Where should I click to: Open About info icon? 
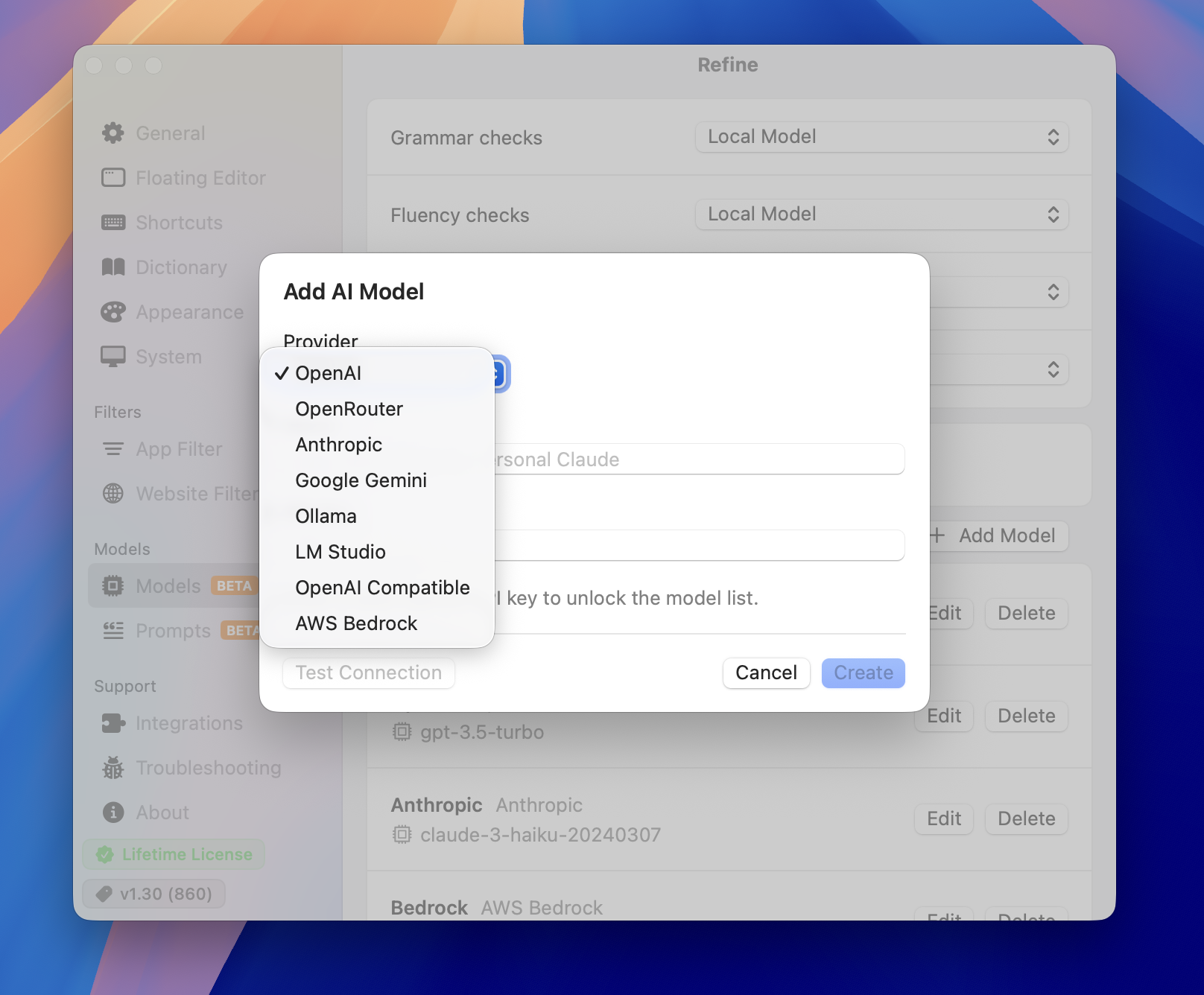[x=113, y=813]
